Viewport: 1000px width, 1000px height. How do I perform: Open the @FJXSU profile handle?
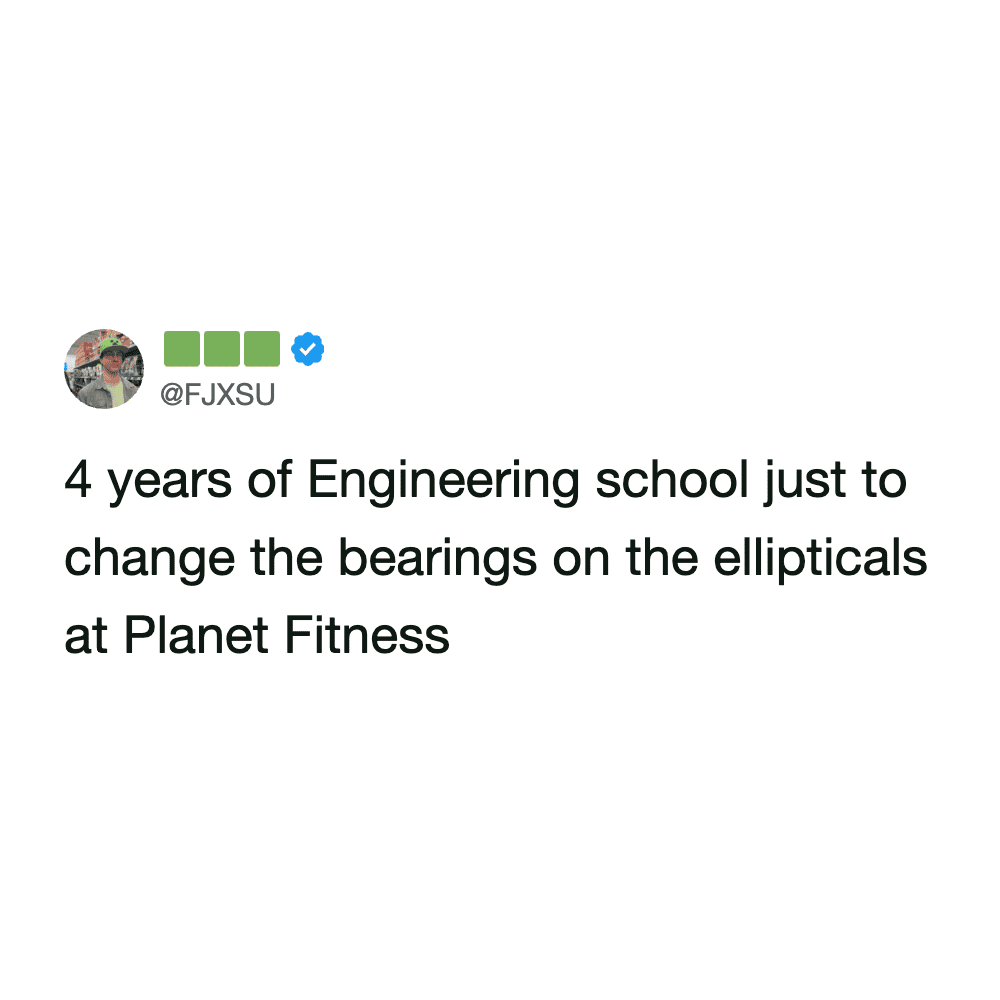tap(217, 395)
